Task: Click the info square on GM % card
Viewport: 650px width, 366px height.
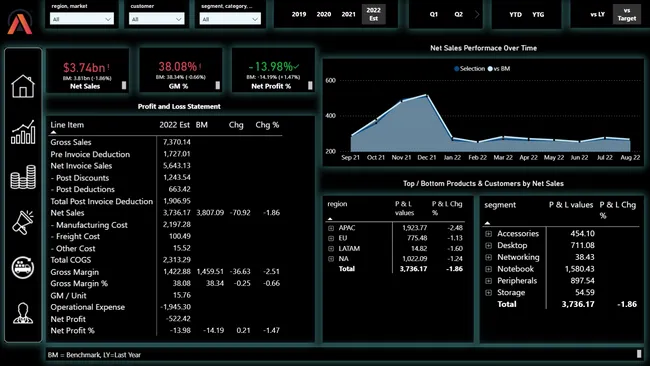Action: point(218,85)
